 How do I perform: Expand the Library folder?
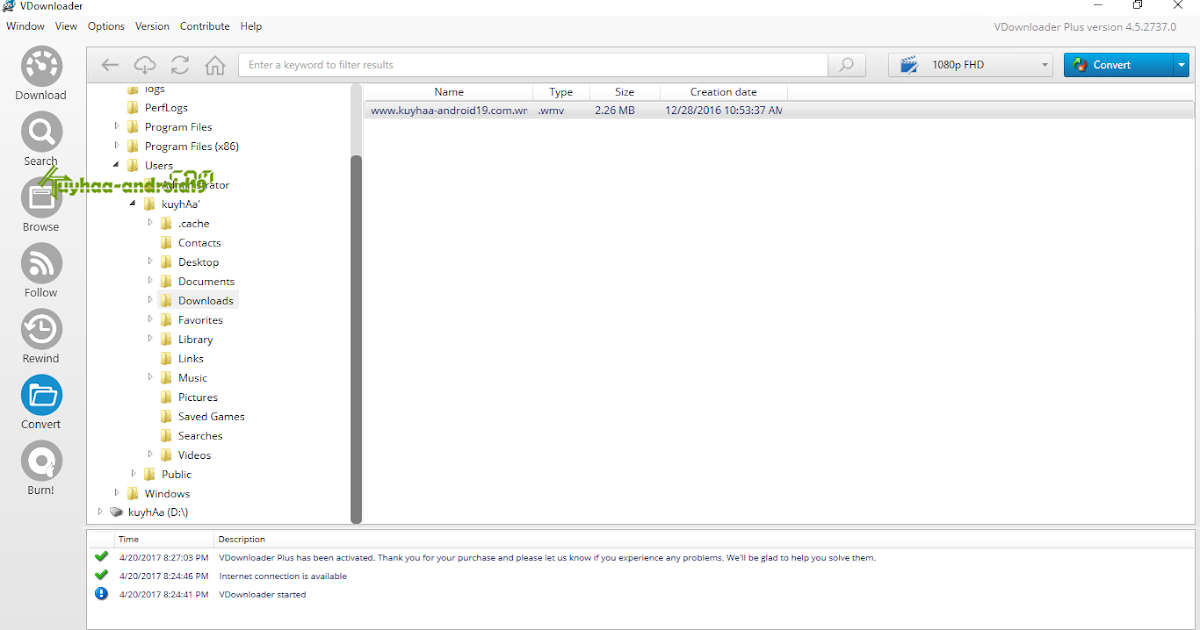(151, 339)
